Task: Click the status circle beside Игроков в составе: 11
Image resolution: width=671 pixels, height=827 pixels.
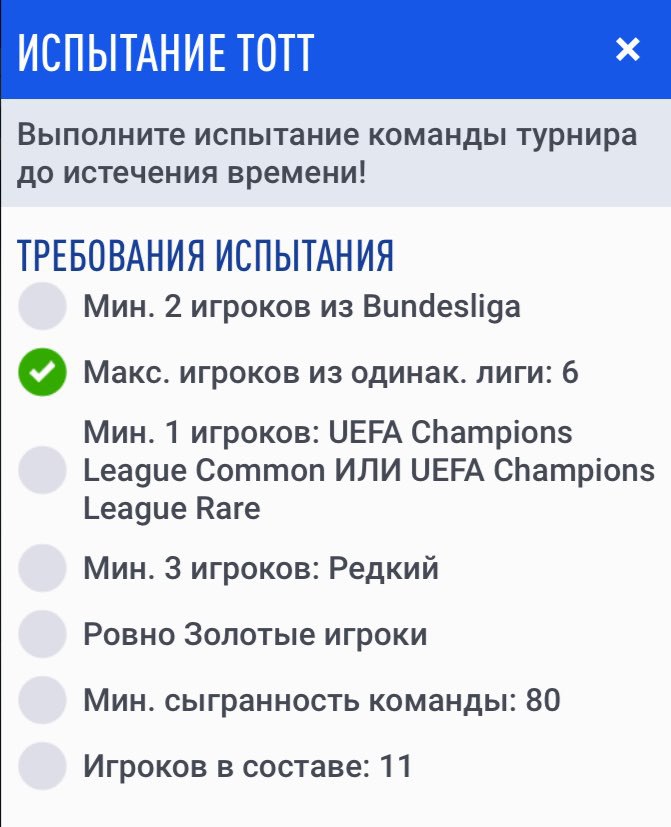Action: tap(42, 766)
